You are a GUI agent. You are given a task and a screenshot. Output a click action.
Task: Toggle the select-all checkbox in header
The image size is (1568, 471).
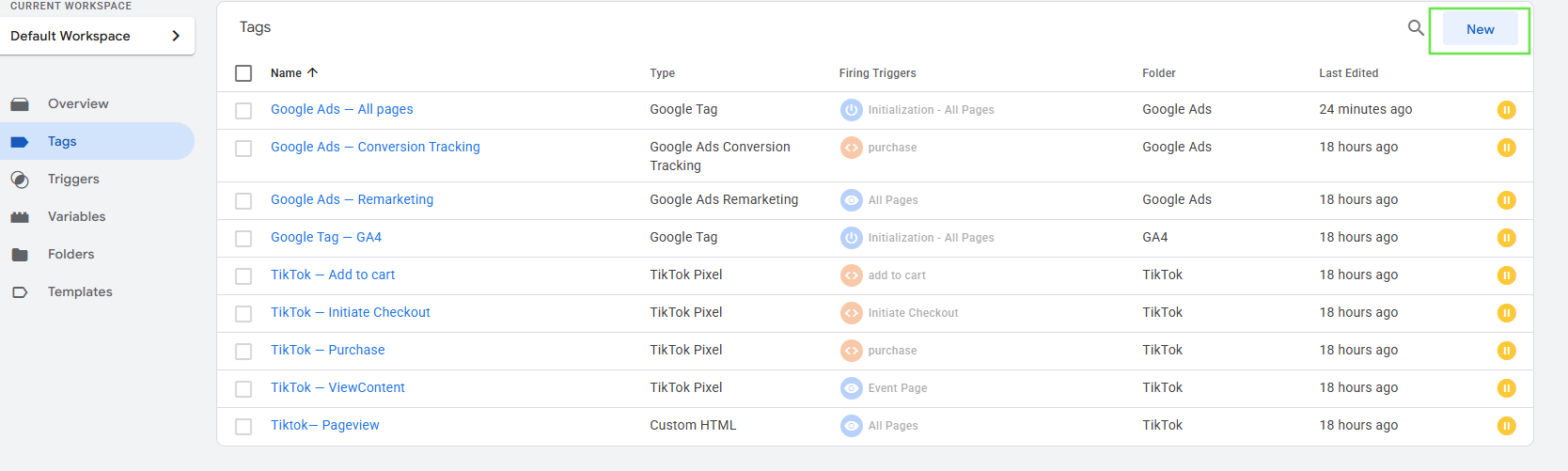243,73
